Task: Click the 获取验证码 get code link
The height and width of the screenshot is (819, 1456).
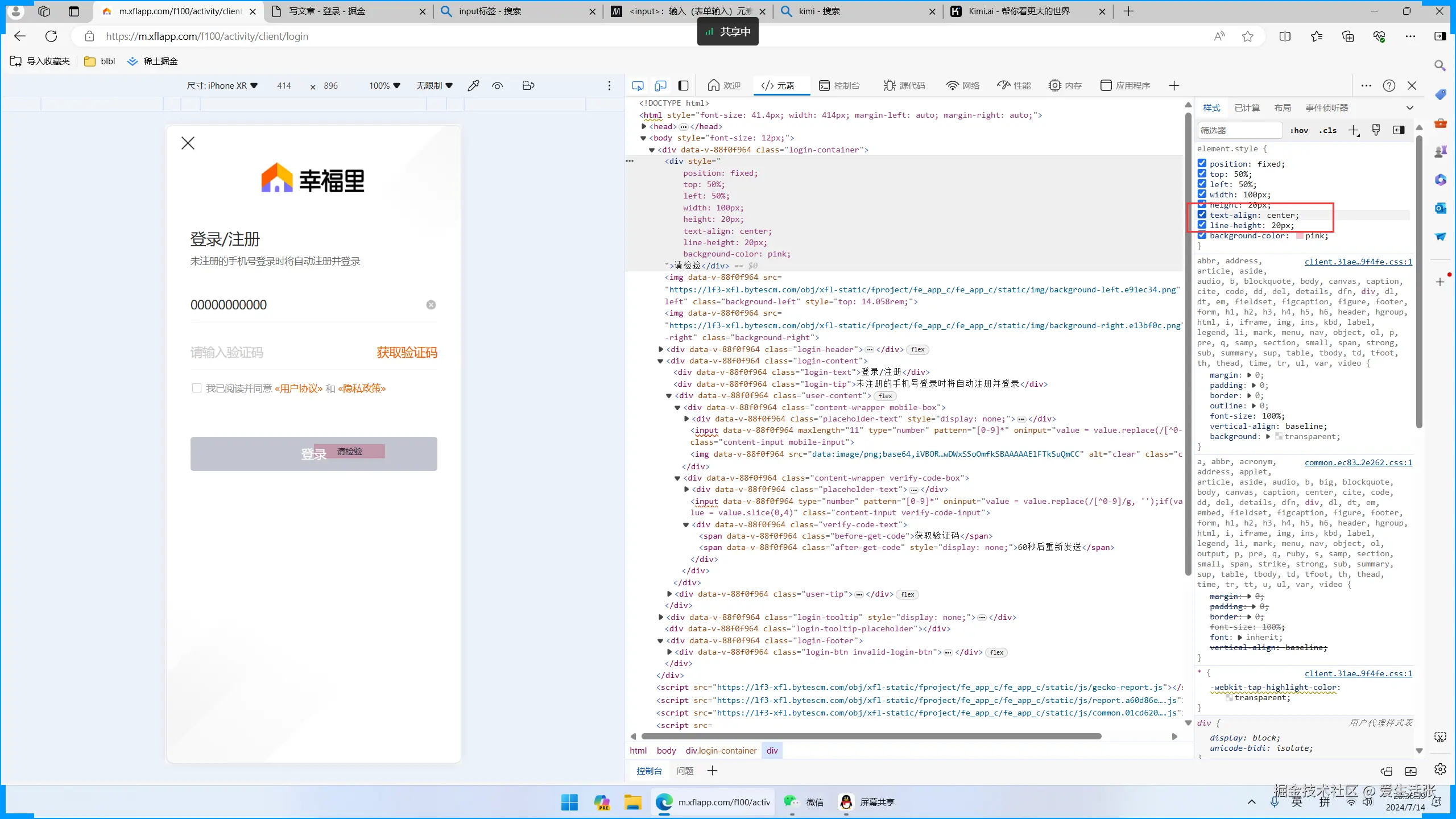Action: [x=407, y=353]
